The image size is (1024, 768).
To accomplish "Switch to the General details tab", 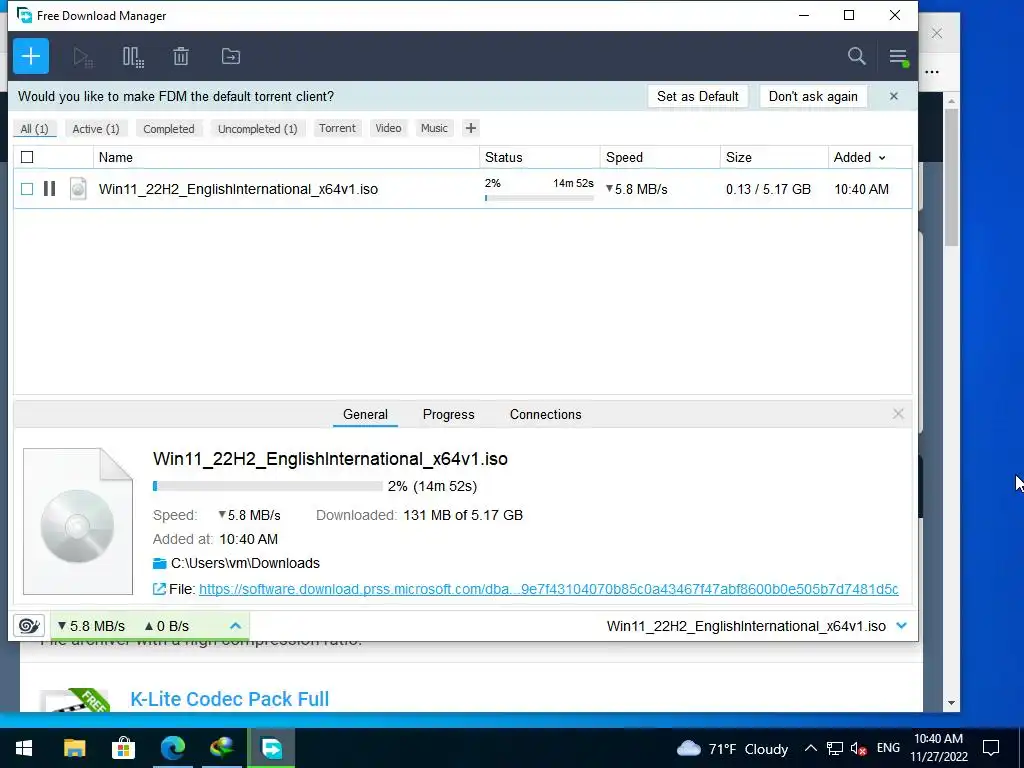I will (365, 414).
